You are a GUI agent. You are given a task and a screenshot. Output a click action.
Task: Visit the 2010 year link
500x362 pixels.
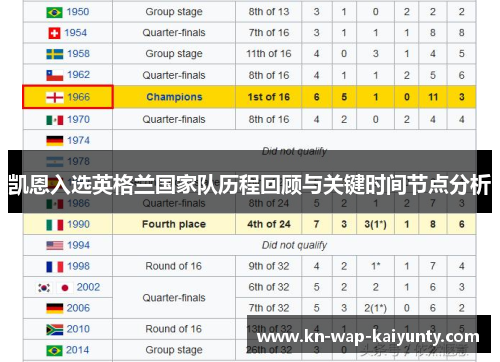point(78,329)
